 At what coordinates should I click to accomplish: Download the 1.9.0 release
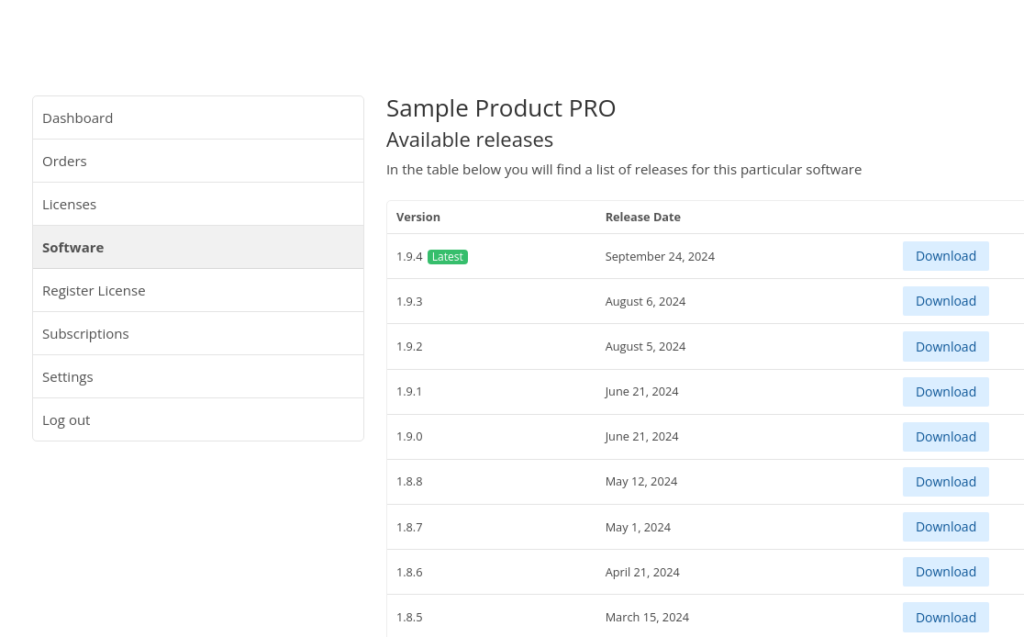click(945, 436)
